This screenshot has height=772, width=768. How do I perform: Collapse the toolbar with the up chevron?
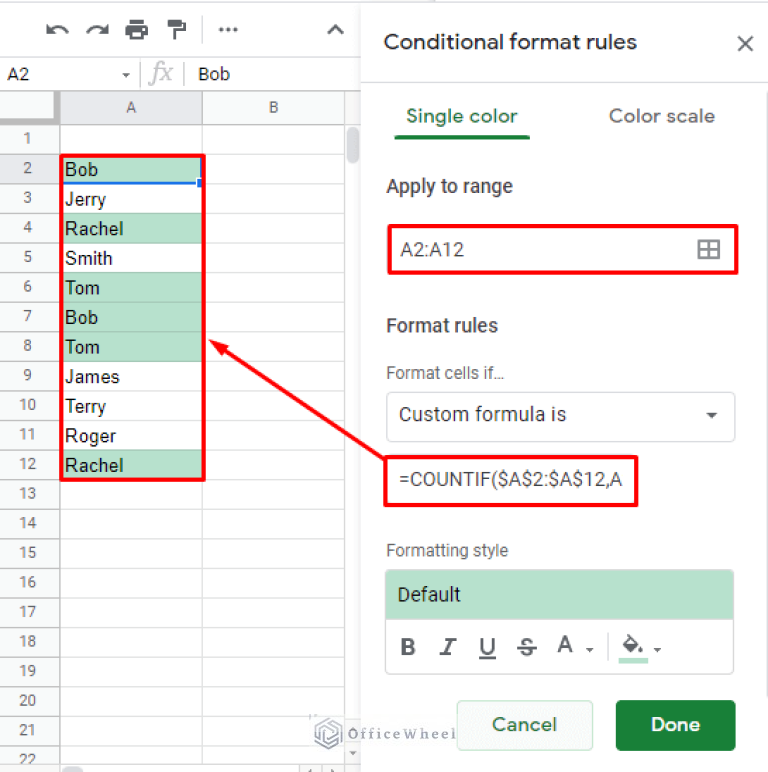335,30
